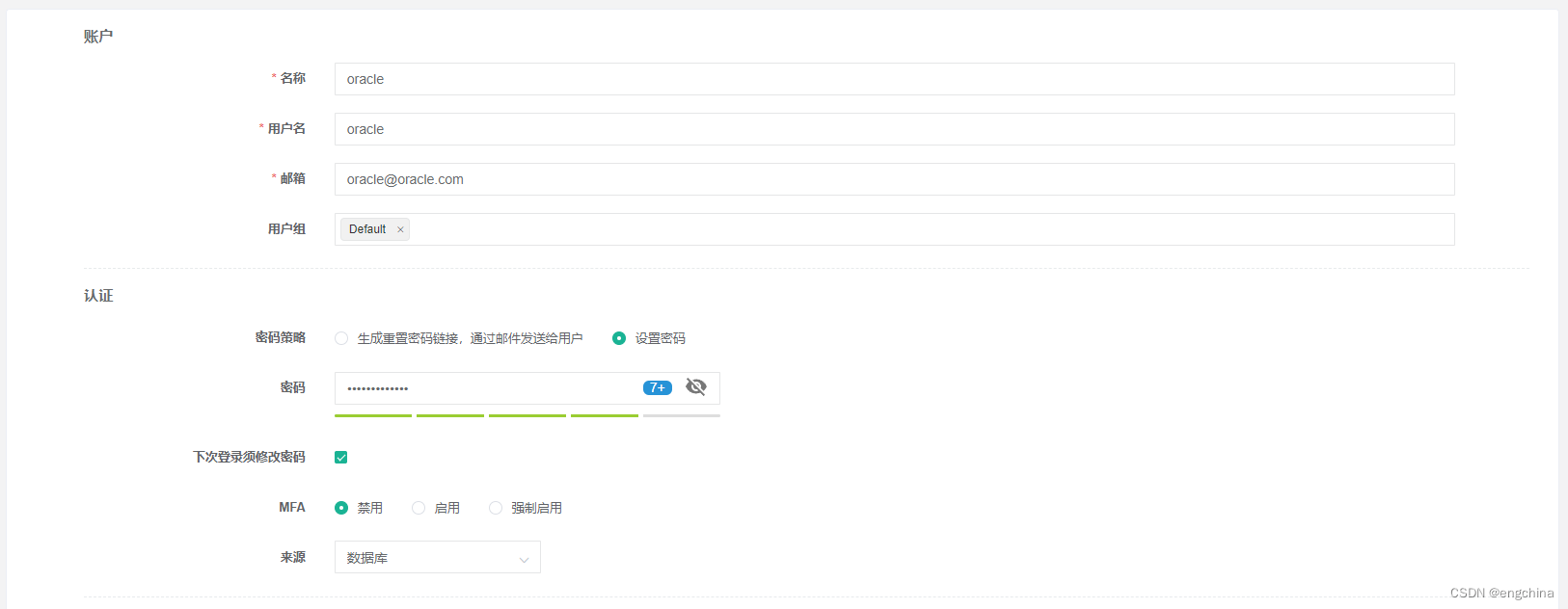Click the 下次登录须修改密码 label
The image size is (1568, 609).
pyautogui.click(x=249, y=457)
